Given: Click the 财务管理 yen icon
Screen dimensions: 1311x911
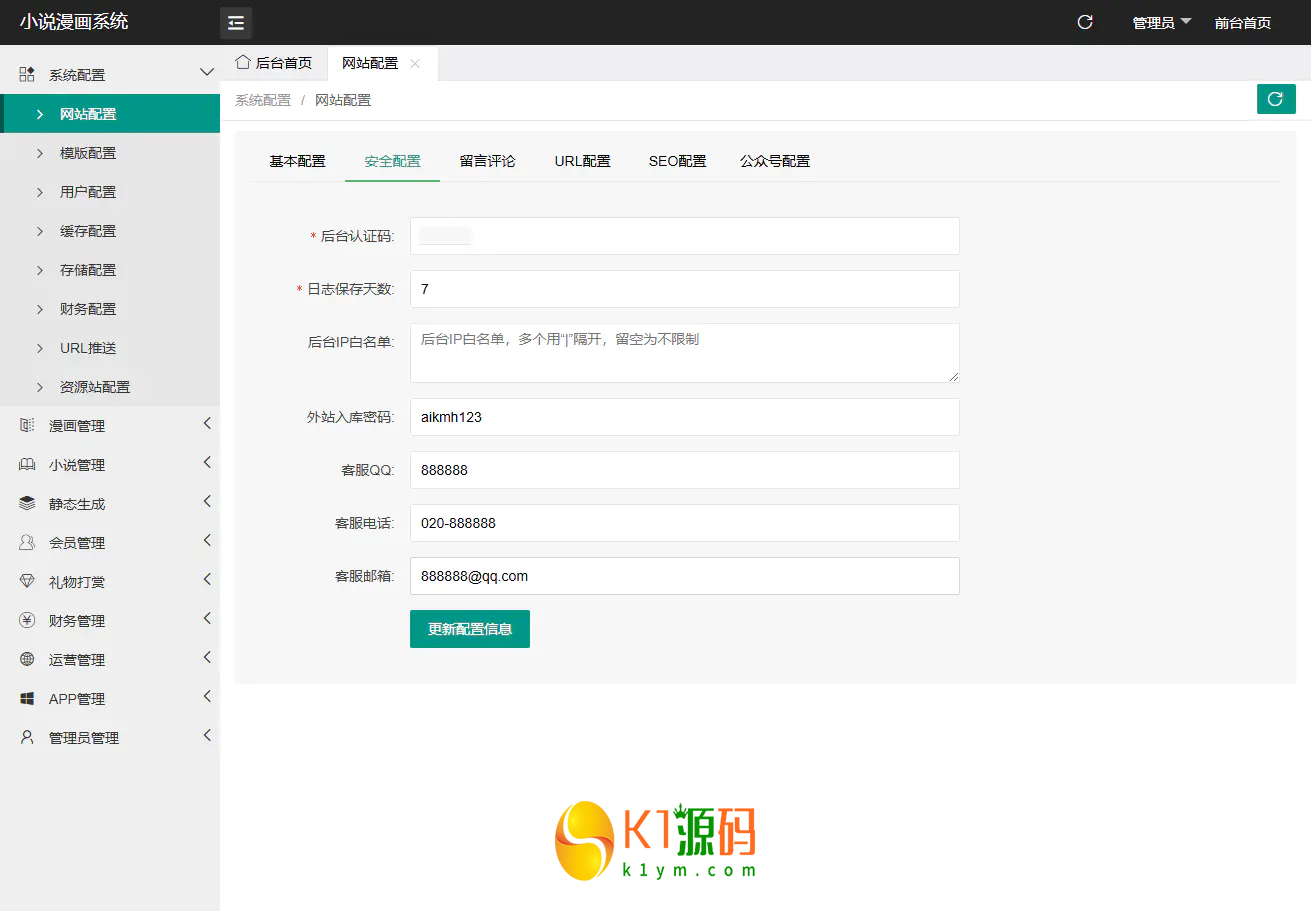Looking at the screenshot, I should [x=27, y=621].
